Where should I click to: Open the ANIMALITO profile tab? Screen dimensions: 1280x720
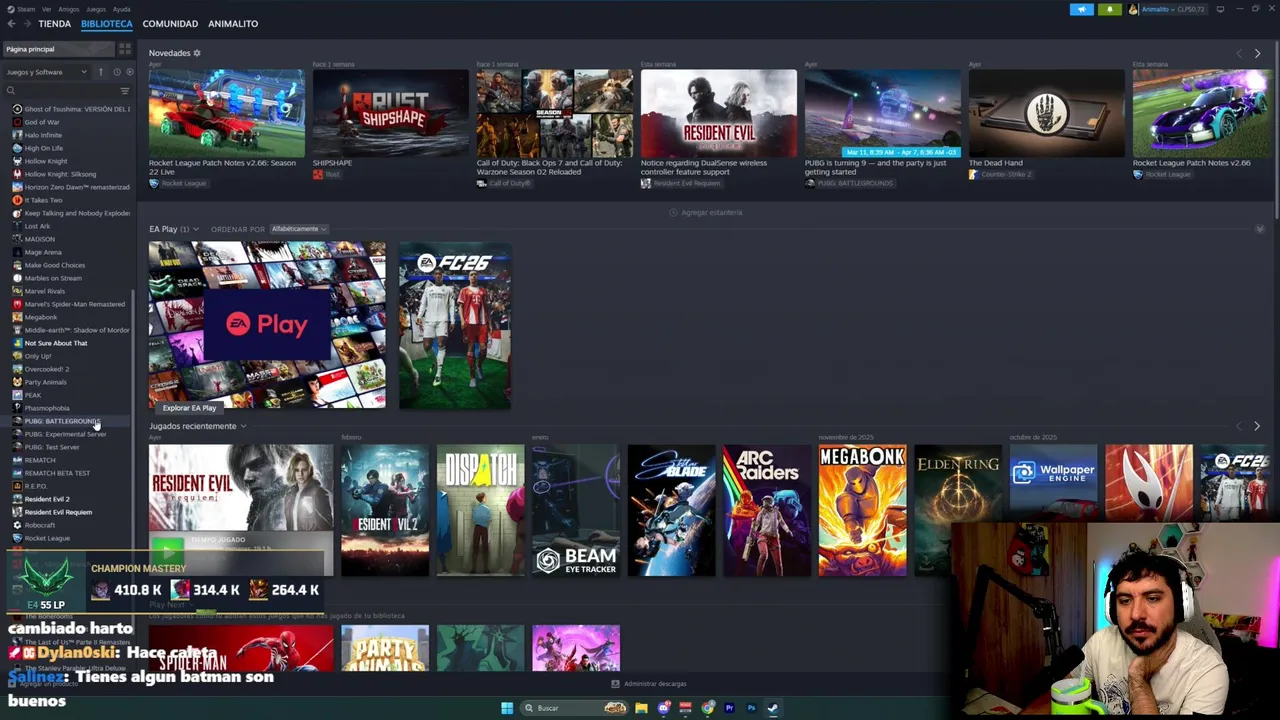click(x=233, y=23)
